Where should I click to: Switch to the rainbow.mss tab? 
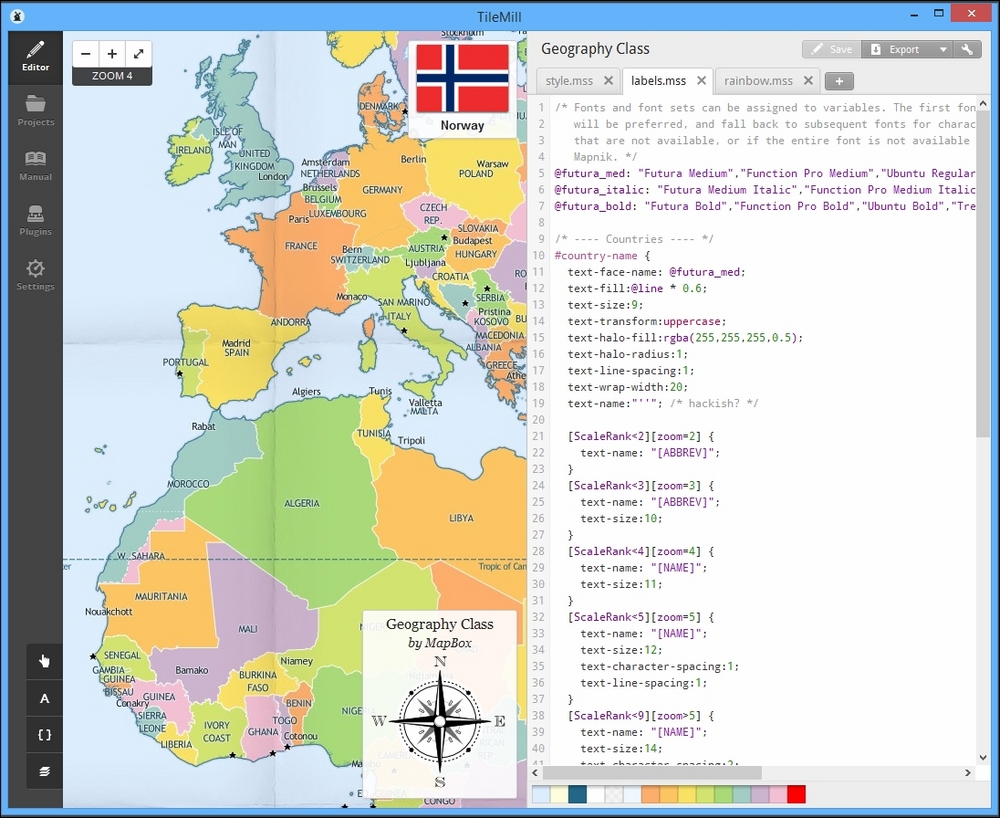(x=758, y=81)
